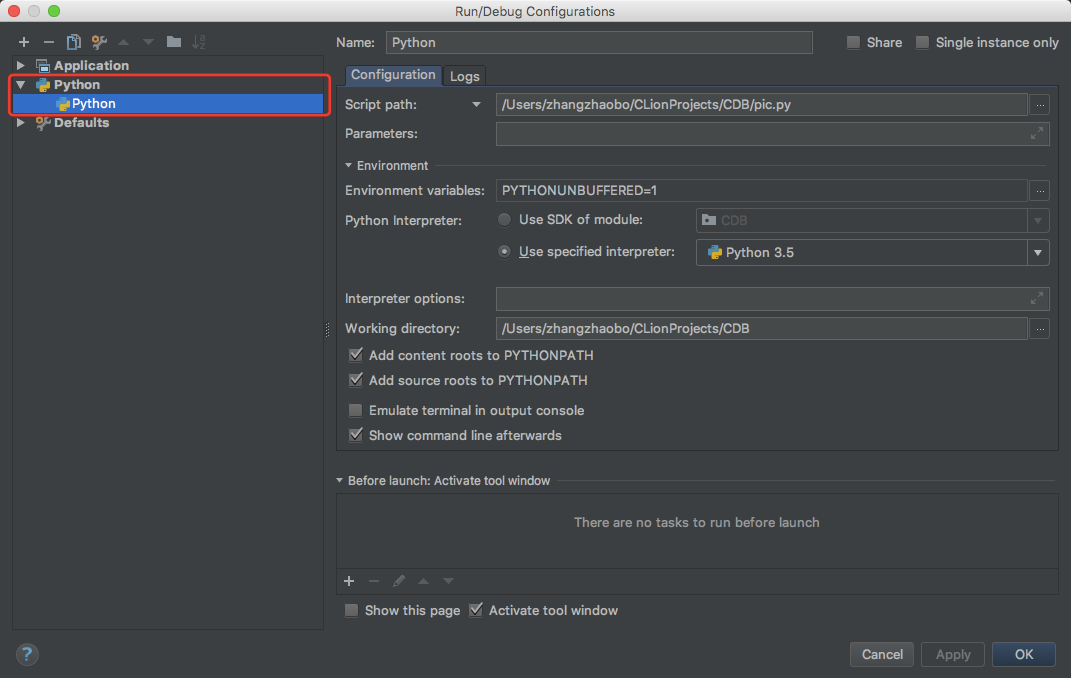Click the Script path field with pic.py

(x=762, y=104)
